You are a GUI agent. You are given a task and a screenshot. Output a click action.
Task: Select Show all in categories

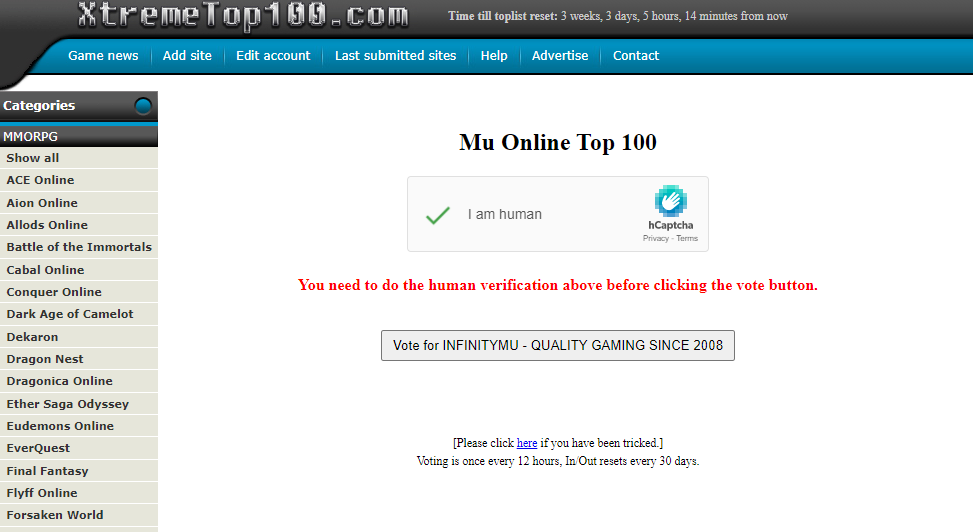pyautogui.click(x=79, y=158)
